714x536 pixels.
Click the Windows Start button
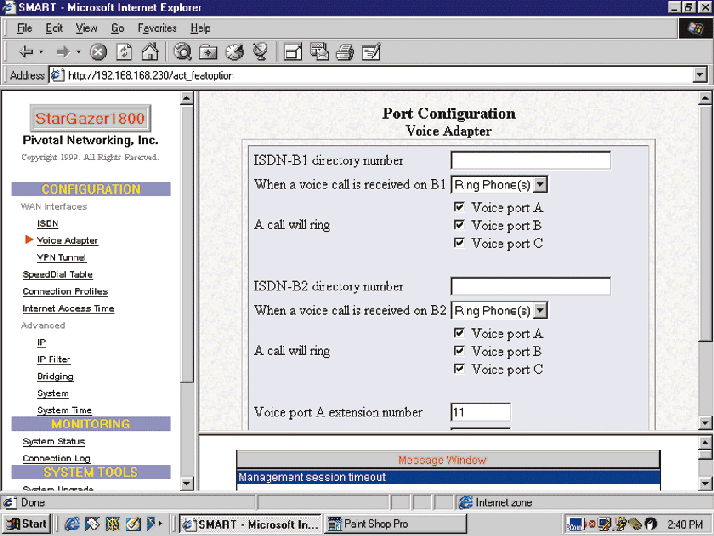(x=28, y=523)
